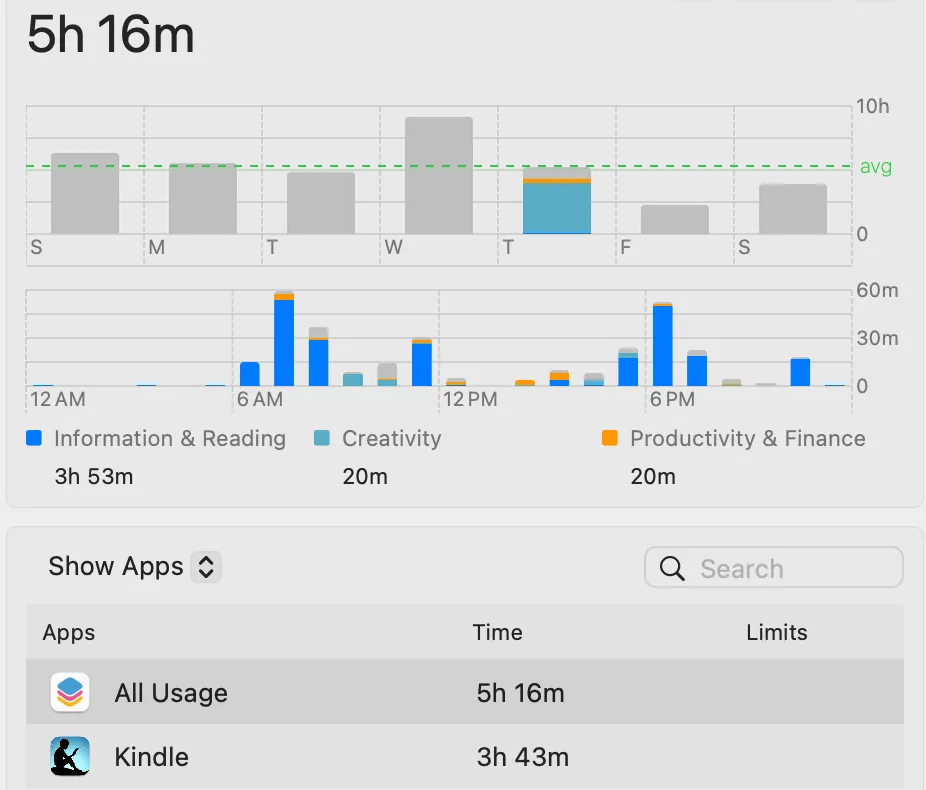Click the Information & Reading blue swatch
Viewport: 926px width, 790px height.
[35, 438]
